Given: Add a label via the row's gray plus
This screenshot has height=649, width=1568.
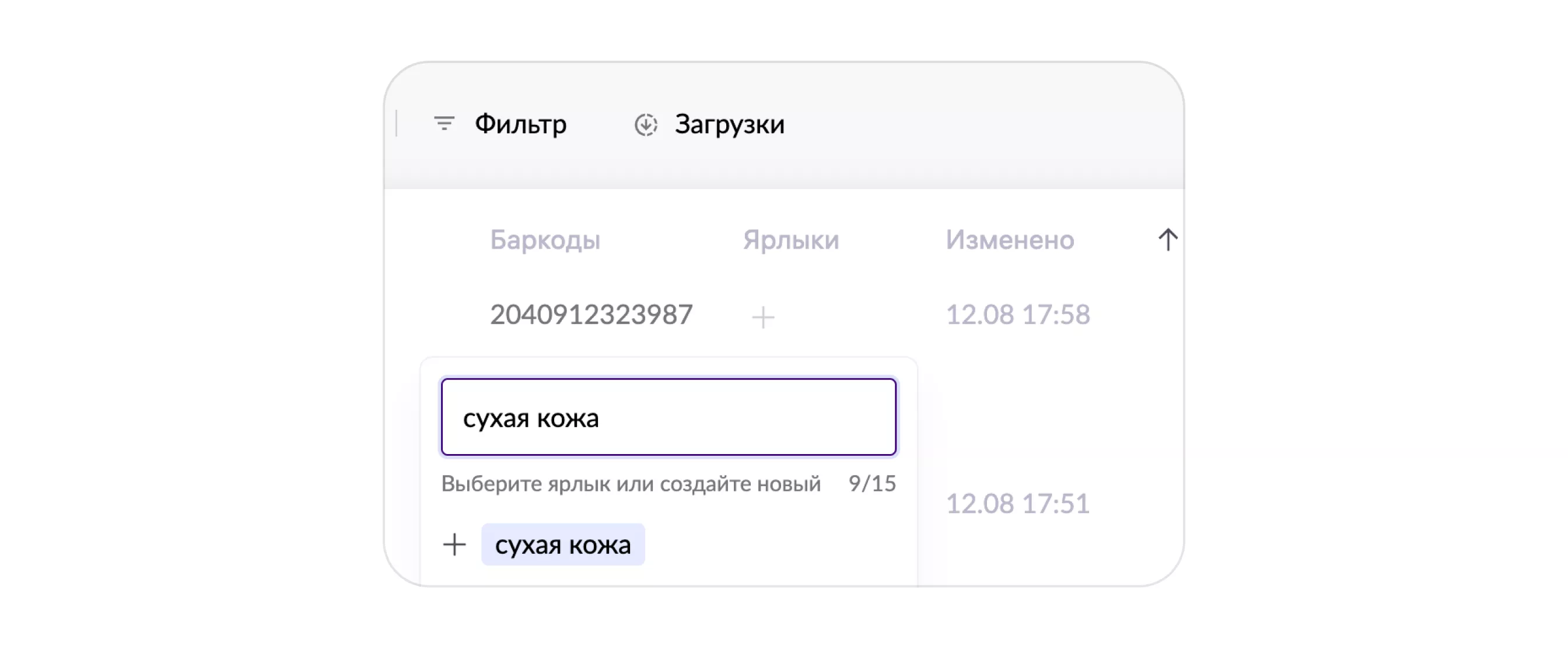Looking at the screenshot, I should point(762,317).
